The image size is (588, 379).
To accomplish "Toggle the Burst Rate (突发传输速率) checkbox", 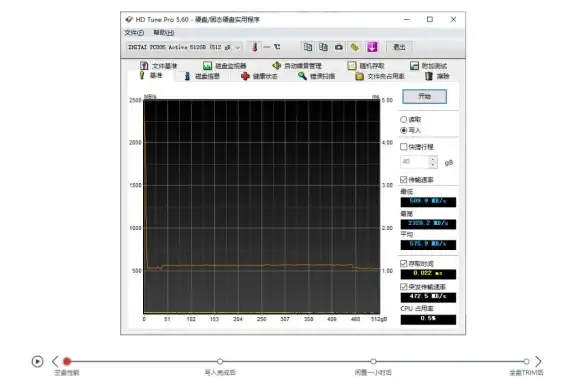I will [x=404, y=287].
